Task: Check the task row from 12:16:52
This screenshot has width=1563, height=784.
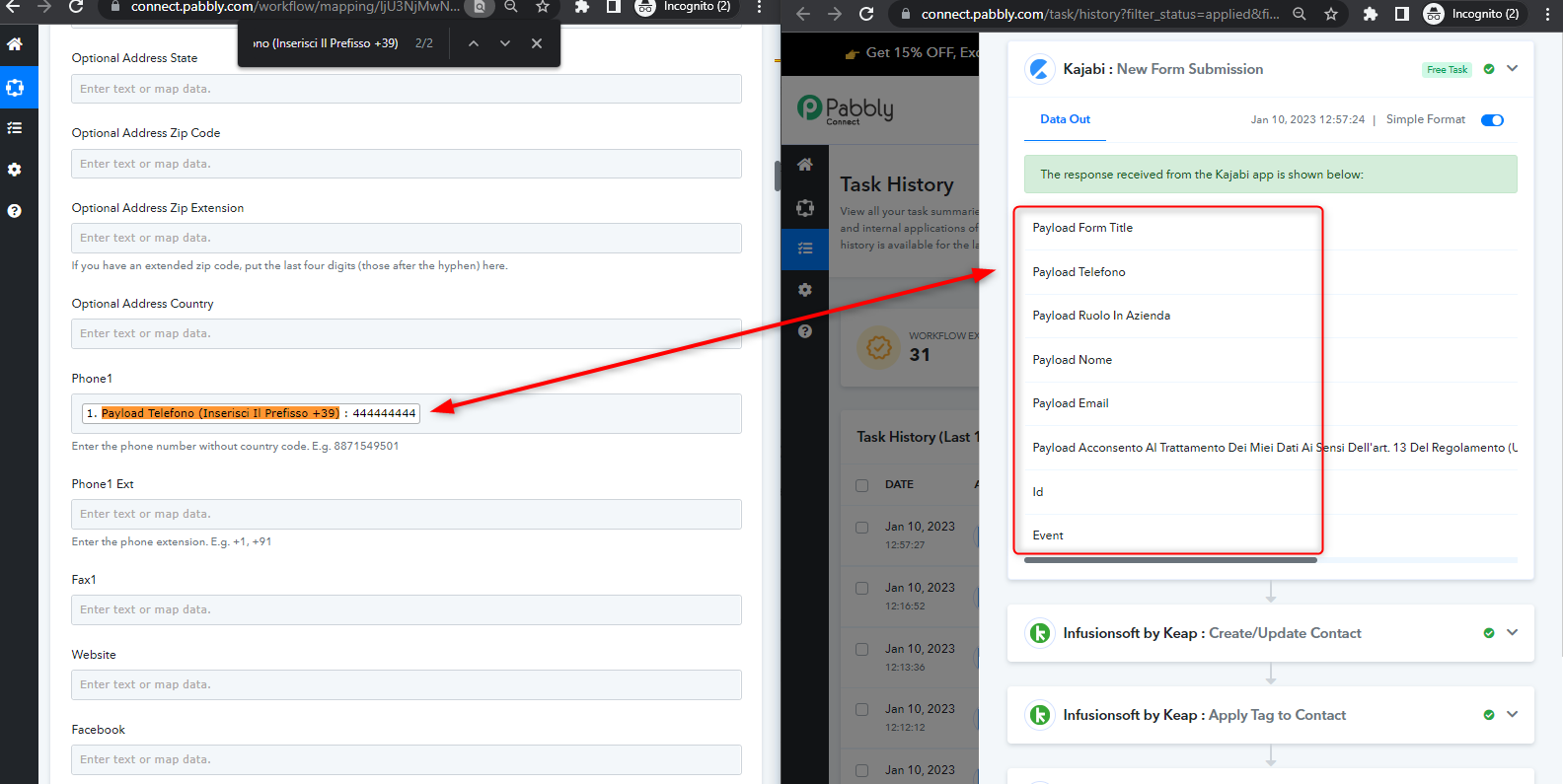Action: tap(862, 589)
